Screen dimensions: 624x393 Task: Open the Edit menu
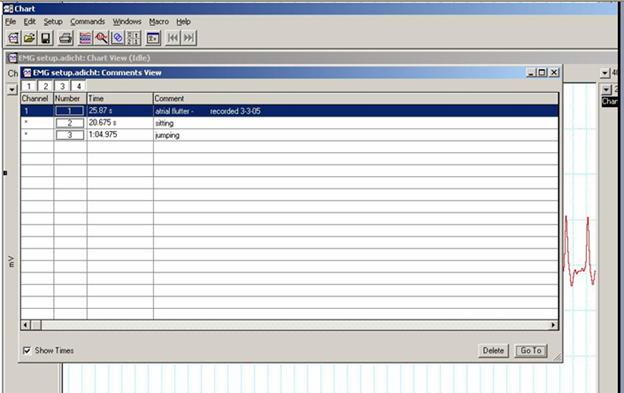tap(29, 21)
